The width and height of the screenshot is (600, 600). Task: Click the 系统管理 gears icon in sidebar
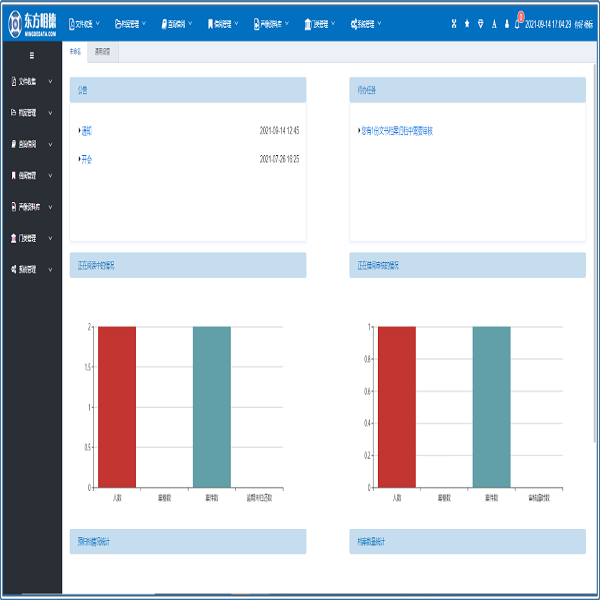coord(13,269)
